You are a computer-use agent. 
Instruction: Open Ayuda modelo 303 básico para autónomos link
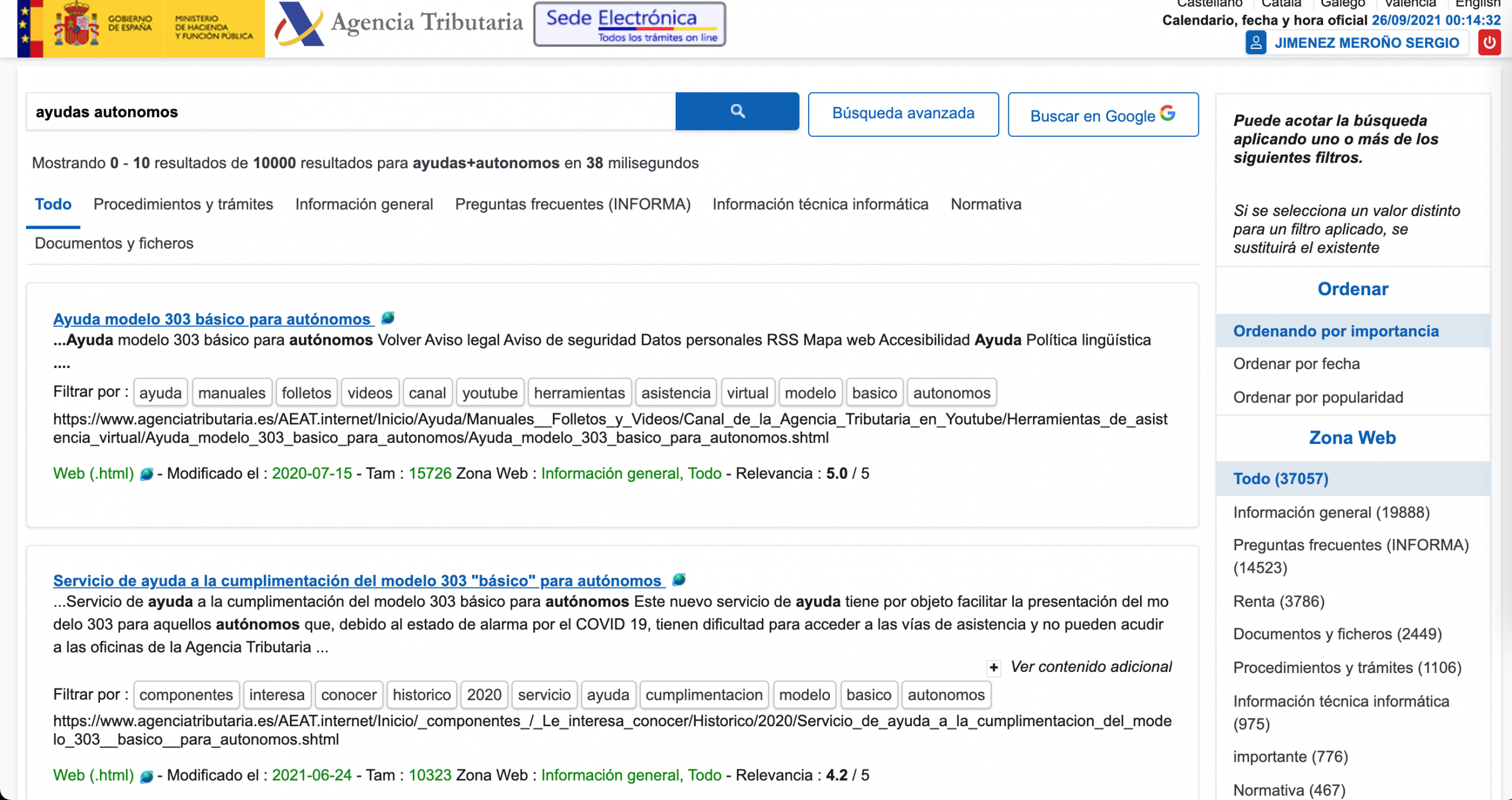[212, 319]
